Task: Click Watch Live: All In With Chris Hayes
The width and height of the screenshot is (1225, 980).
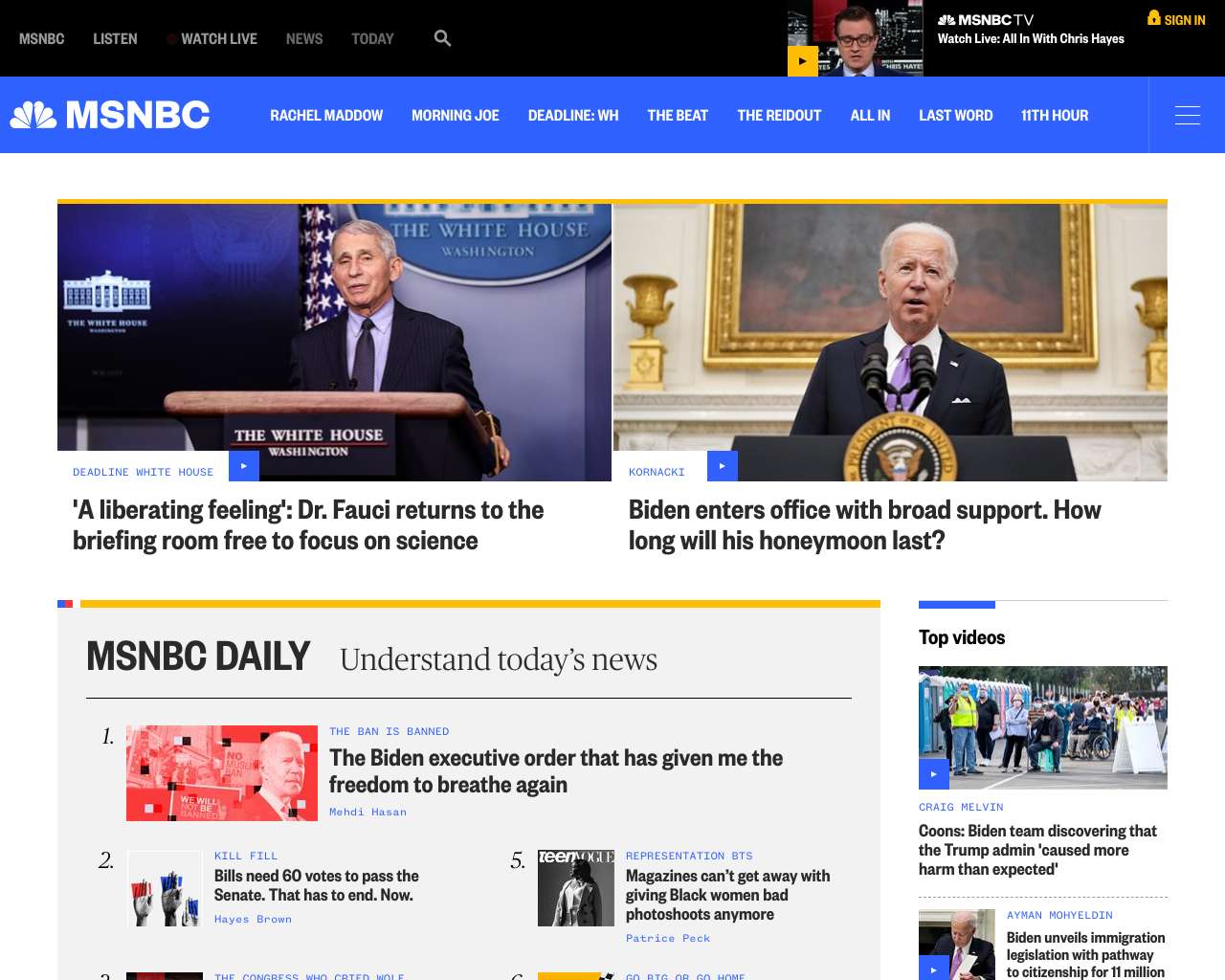Action: point(1031,38)
